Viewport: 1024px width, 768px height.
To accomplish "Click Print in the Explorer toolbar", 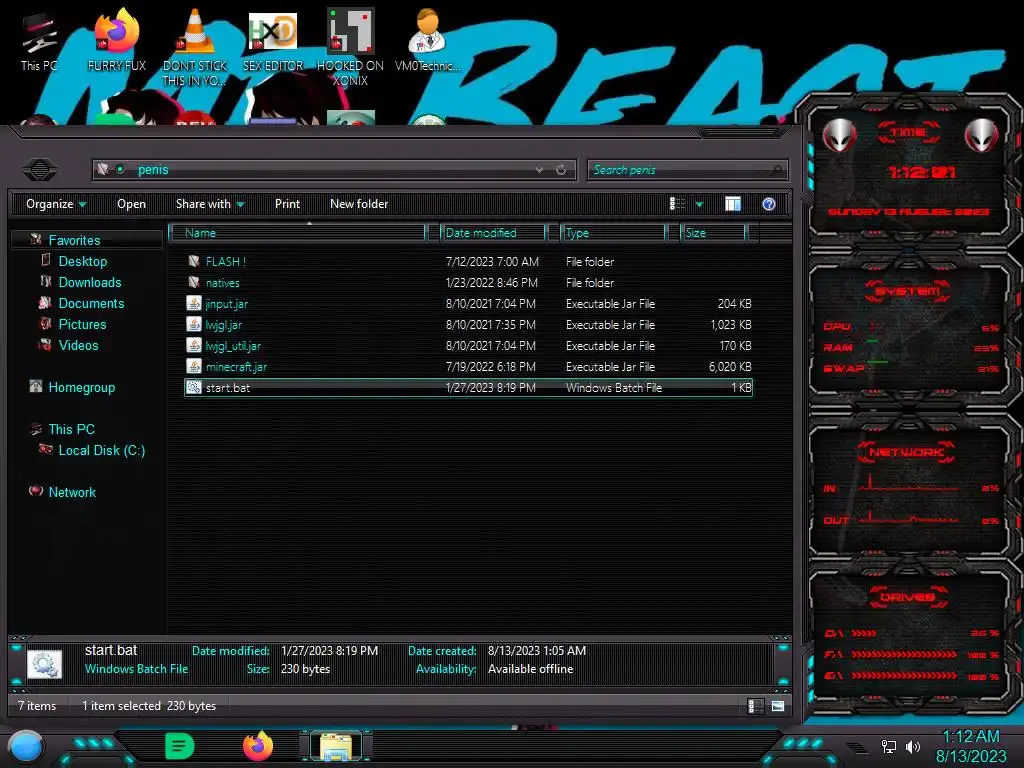I will tap(287, 204).
